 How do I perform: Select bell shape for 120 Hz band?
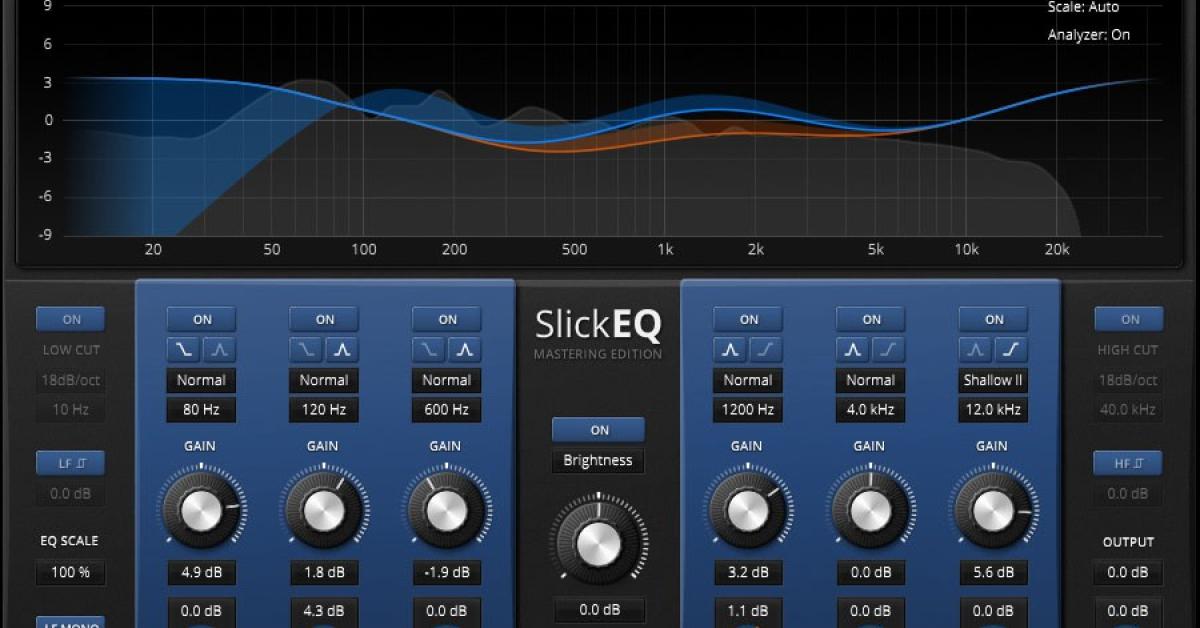tap(343, 350)
